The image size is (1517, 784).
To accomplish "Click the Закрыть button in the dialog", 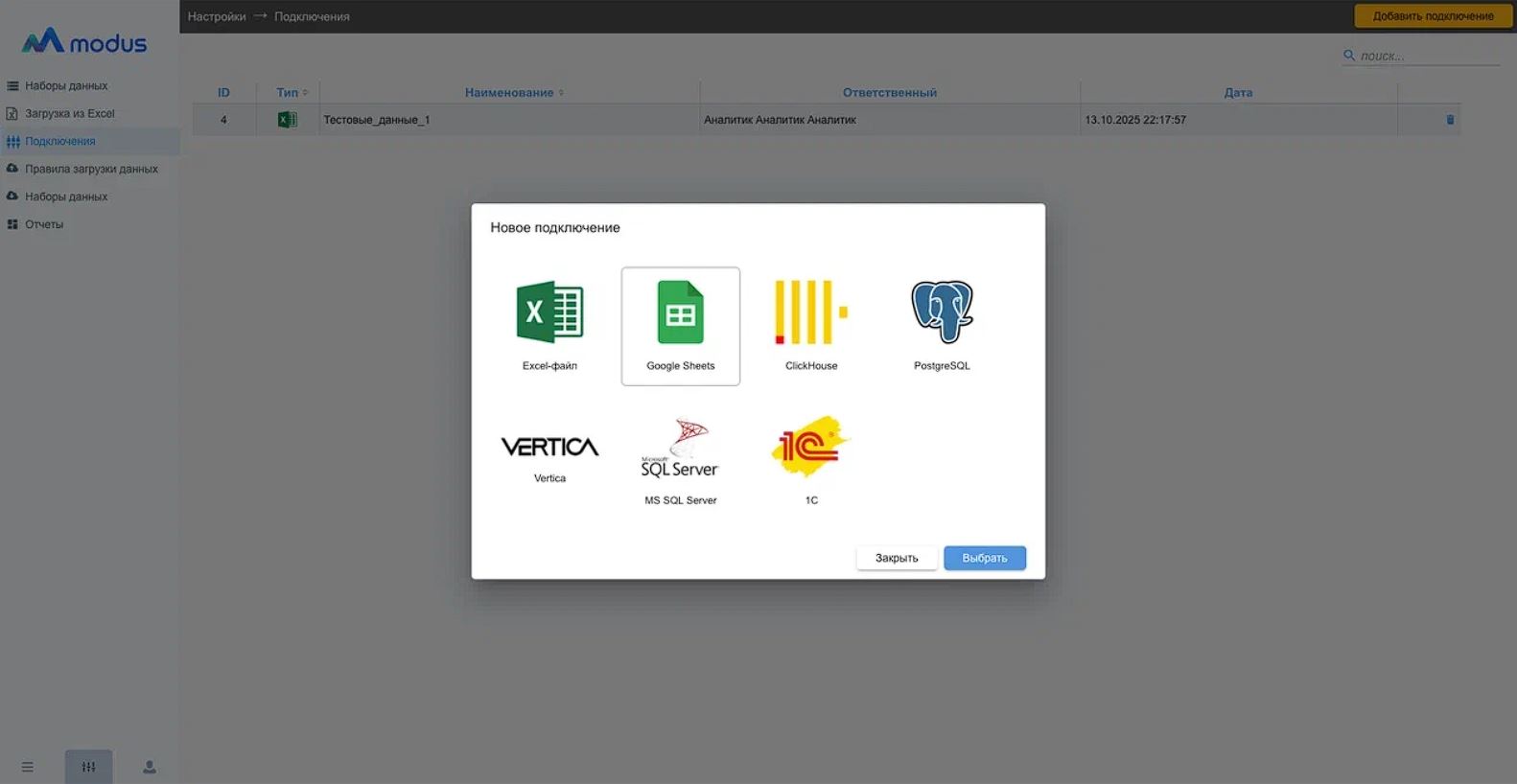I will coord(896,558).
